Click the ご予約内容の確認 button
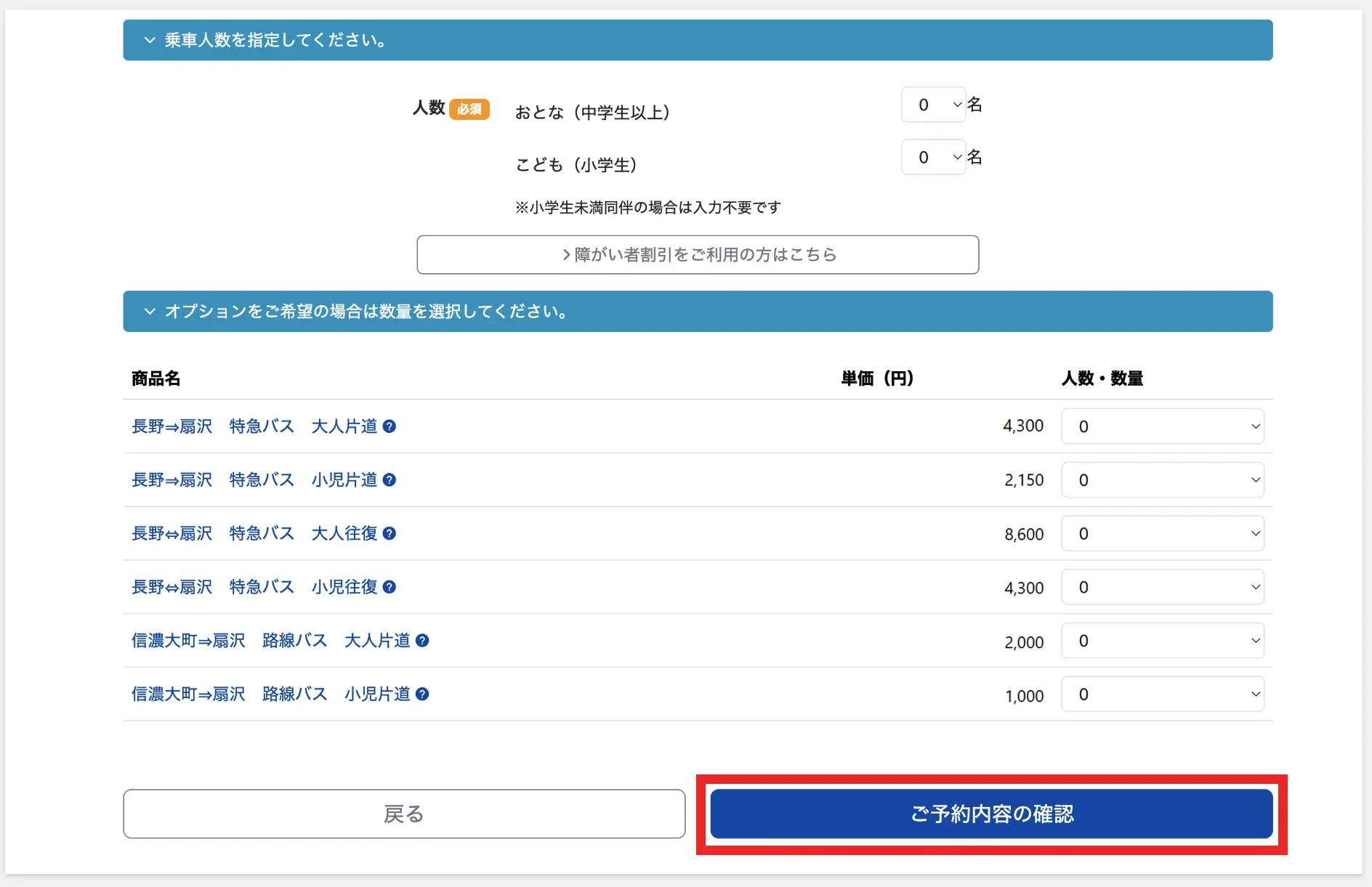This screenshot has height=887, width=1372. [x=991, y=814]
